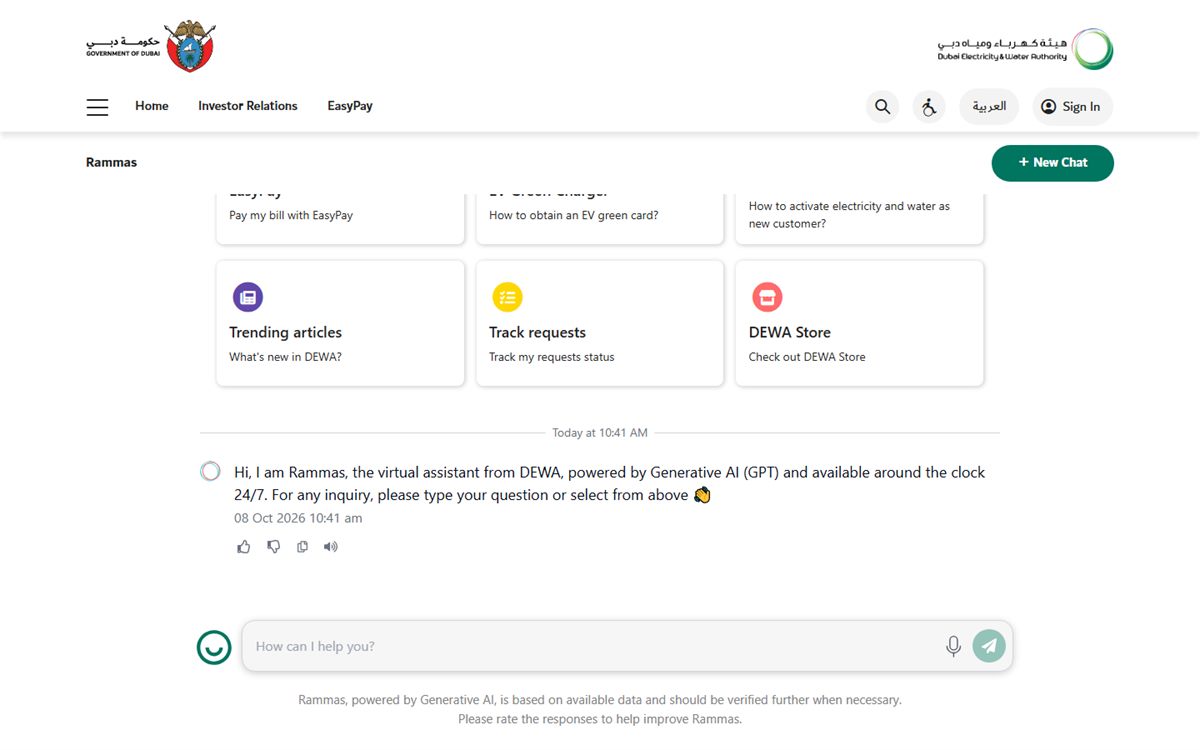Open EasyPay in navigation bar
This screenshot has width=1200, height=750.
pyautogui.click(x=350, y=106)
